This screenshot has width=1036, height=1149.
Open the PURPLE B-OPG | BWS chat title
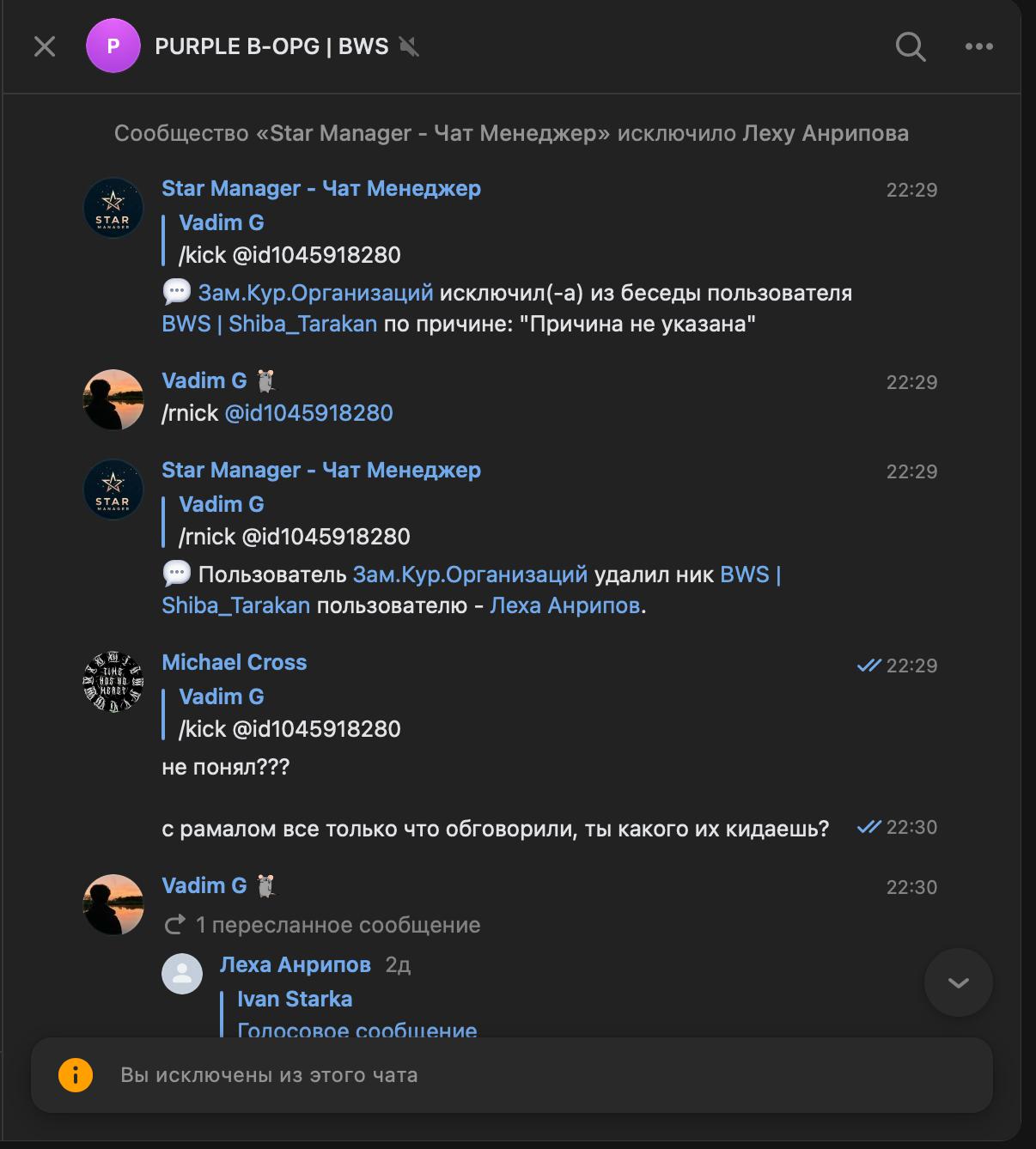tap(271, 46)
